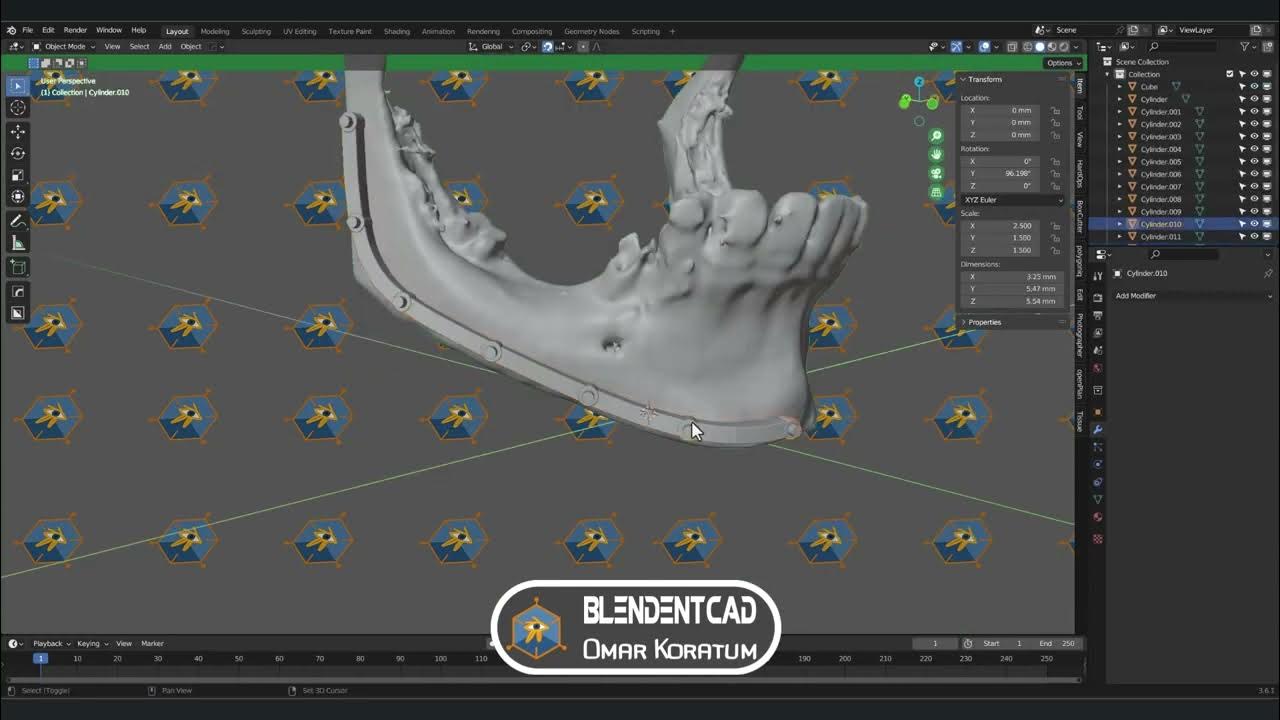Open the File menu

pyautogui.click(x=28, y=31)
